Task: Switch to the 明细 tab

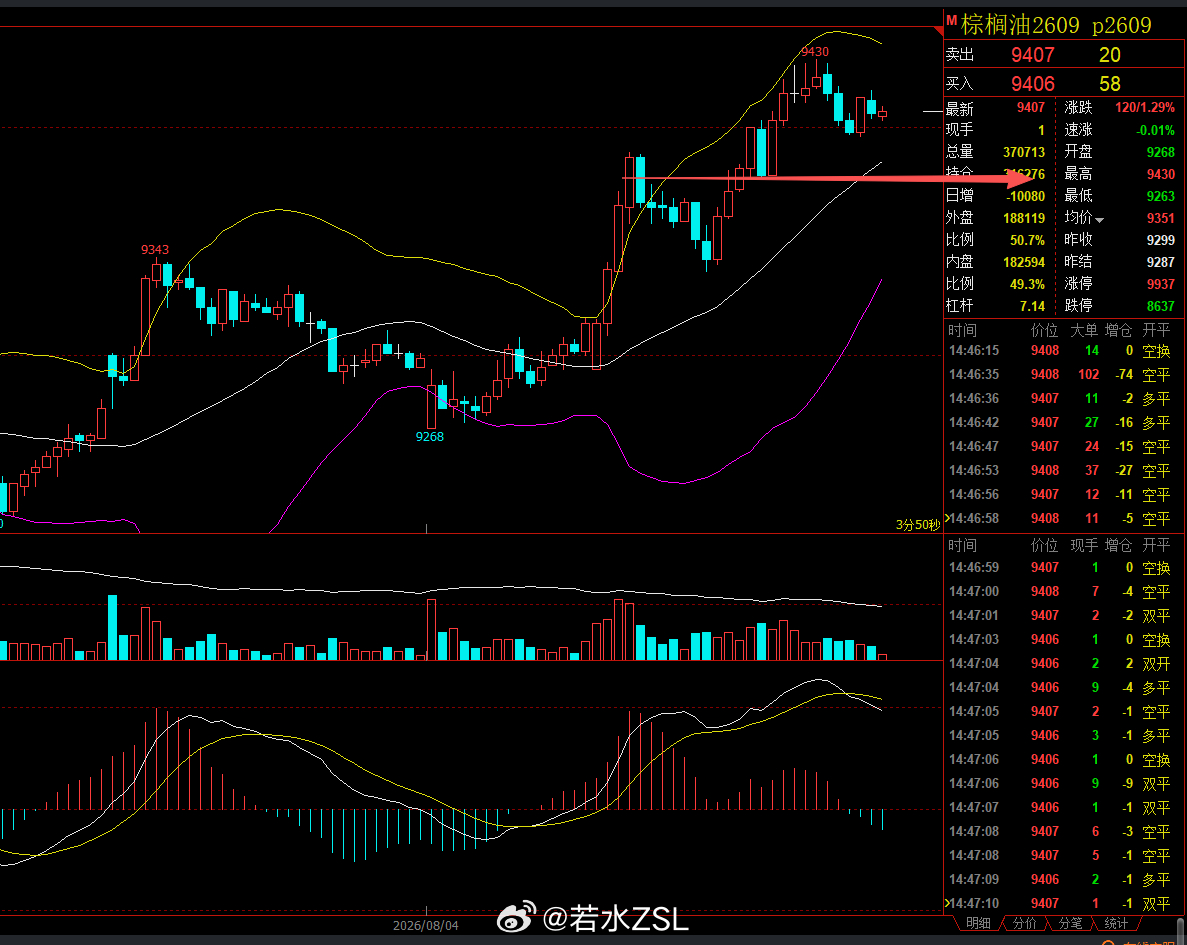Action: [978, 923]
